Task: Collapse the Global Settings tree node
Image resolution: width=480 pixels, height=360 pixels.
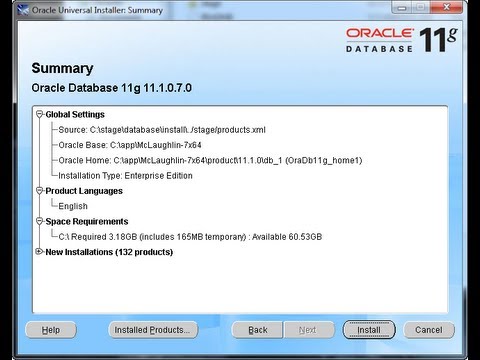Action: [40, 114]
